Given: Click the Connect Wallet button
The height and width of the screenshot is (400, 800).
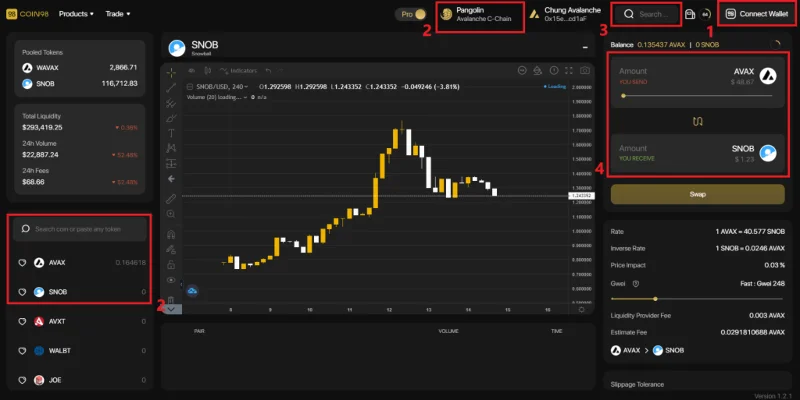Looking at the screenshot, I should (x=756, y=14).
